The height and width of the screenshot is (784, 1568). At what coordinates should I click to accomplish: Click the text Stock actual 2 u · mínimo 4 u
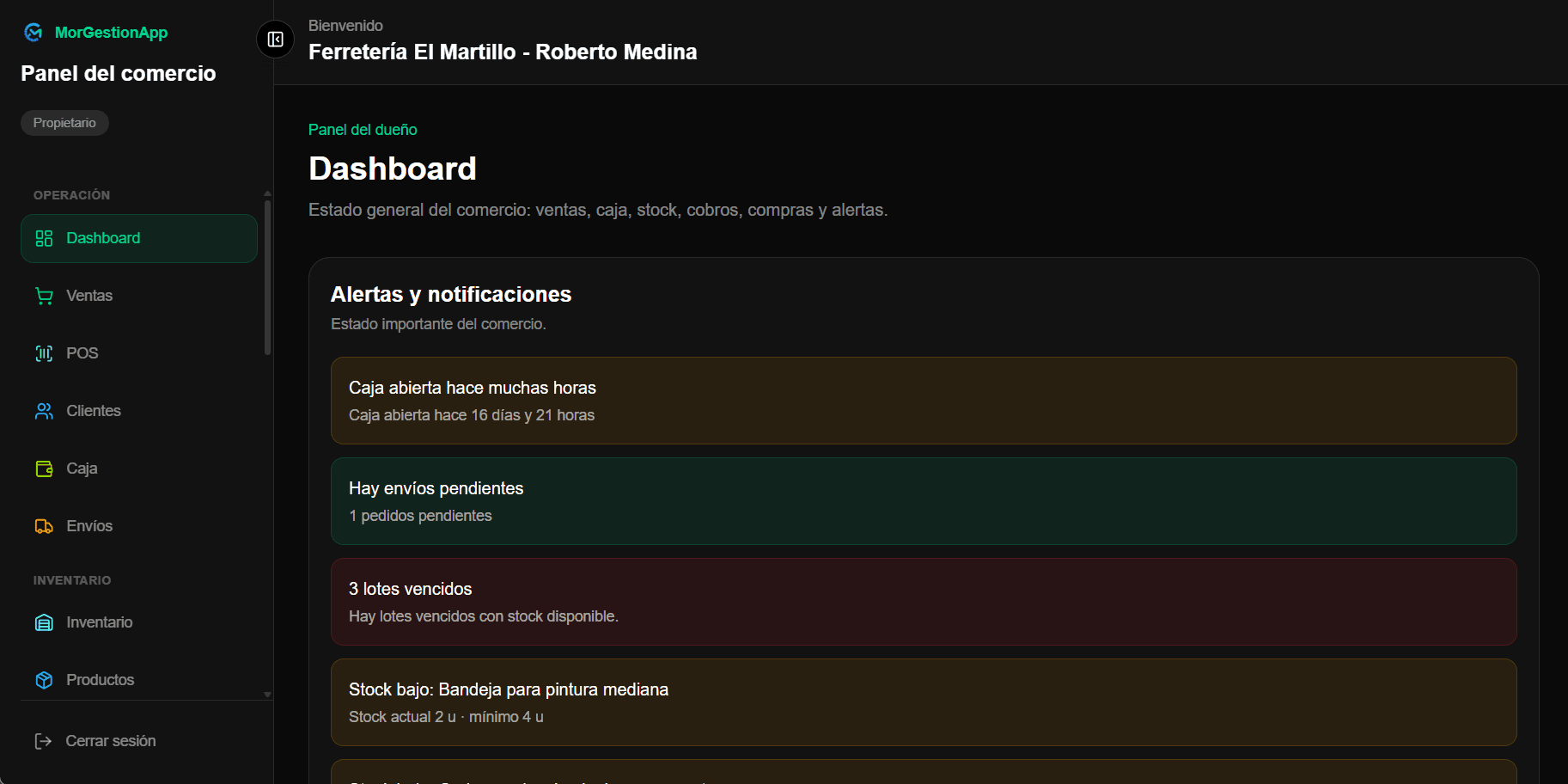pyautogui.click(x=446, y=717)
